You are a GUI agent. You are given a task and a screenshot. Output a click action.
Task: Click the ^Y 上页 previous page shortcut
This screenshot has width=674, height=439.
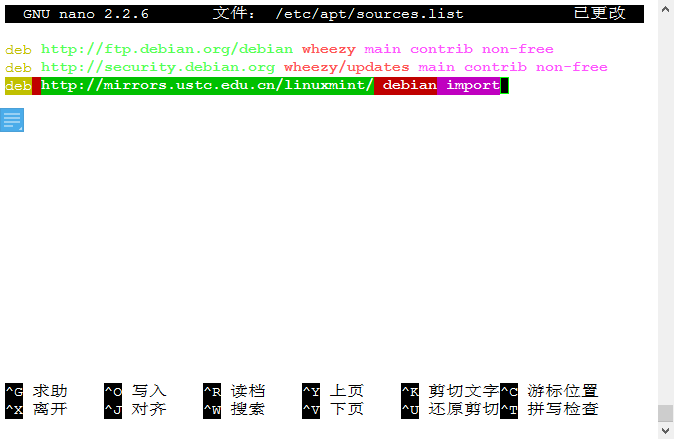(333, 391)
